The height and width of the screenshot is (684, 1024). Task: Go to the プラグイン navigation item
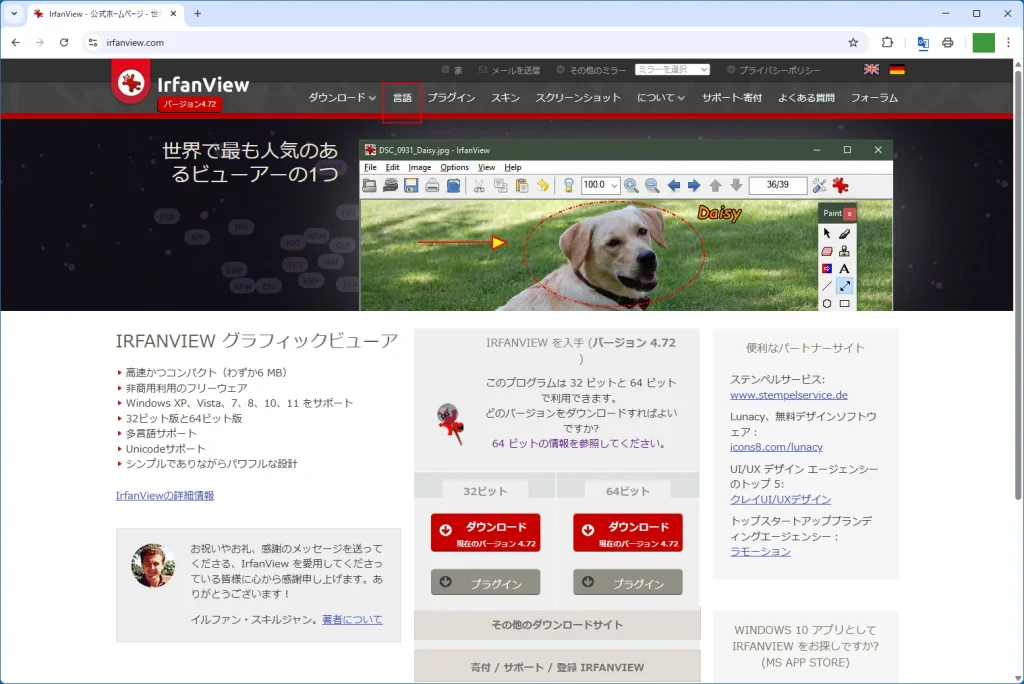pos(451,97)
